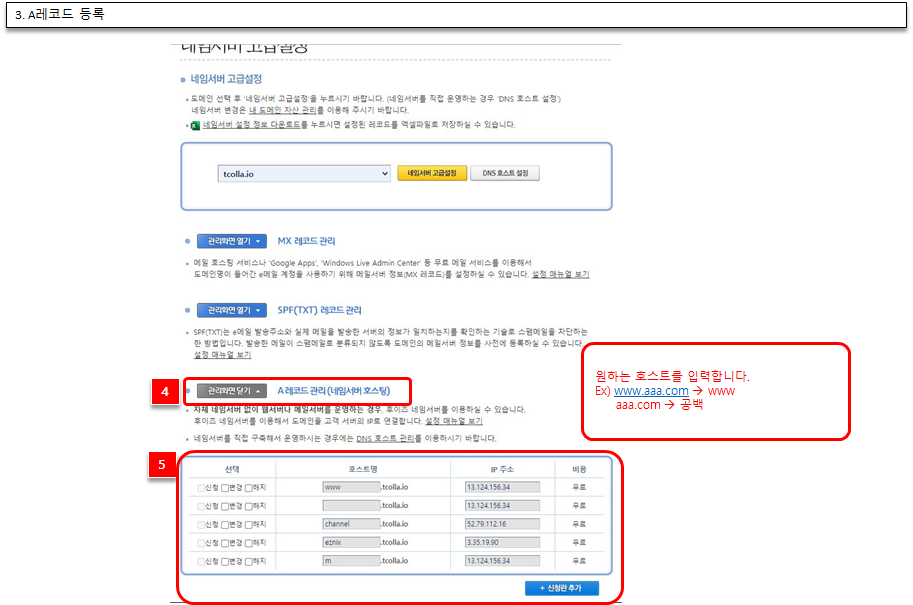The width and height of the screenshot is (913, 605).
Task: Click the channel host name field
Action: 352,523
